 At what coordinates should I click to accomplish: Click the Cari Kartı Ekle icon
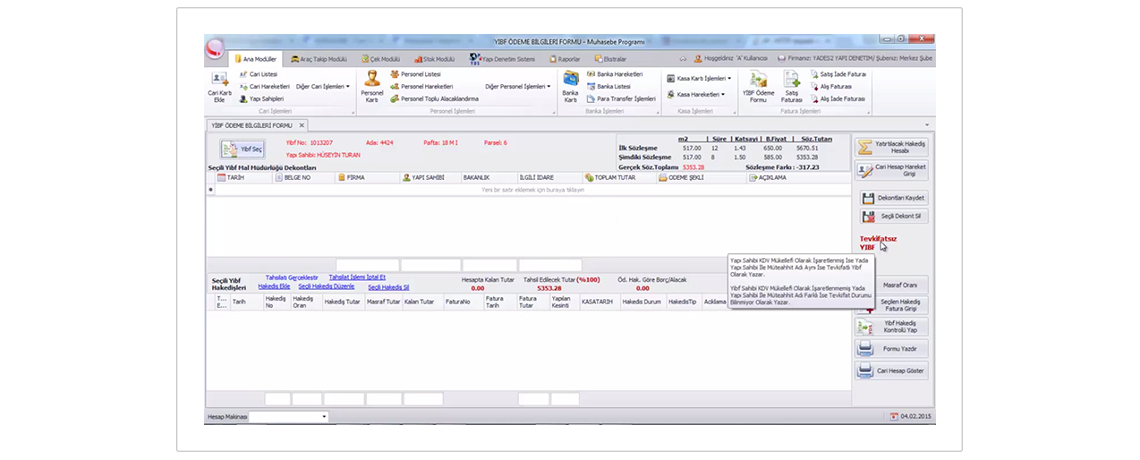tap(219, 86)
